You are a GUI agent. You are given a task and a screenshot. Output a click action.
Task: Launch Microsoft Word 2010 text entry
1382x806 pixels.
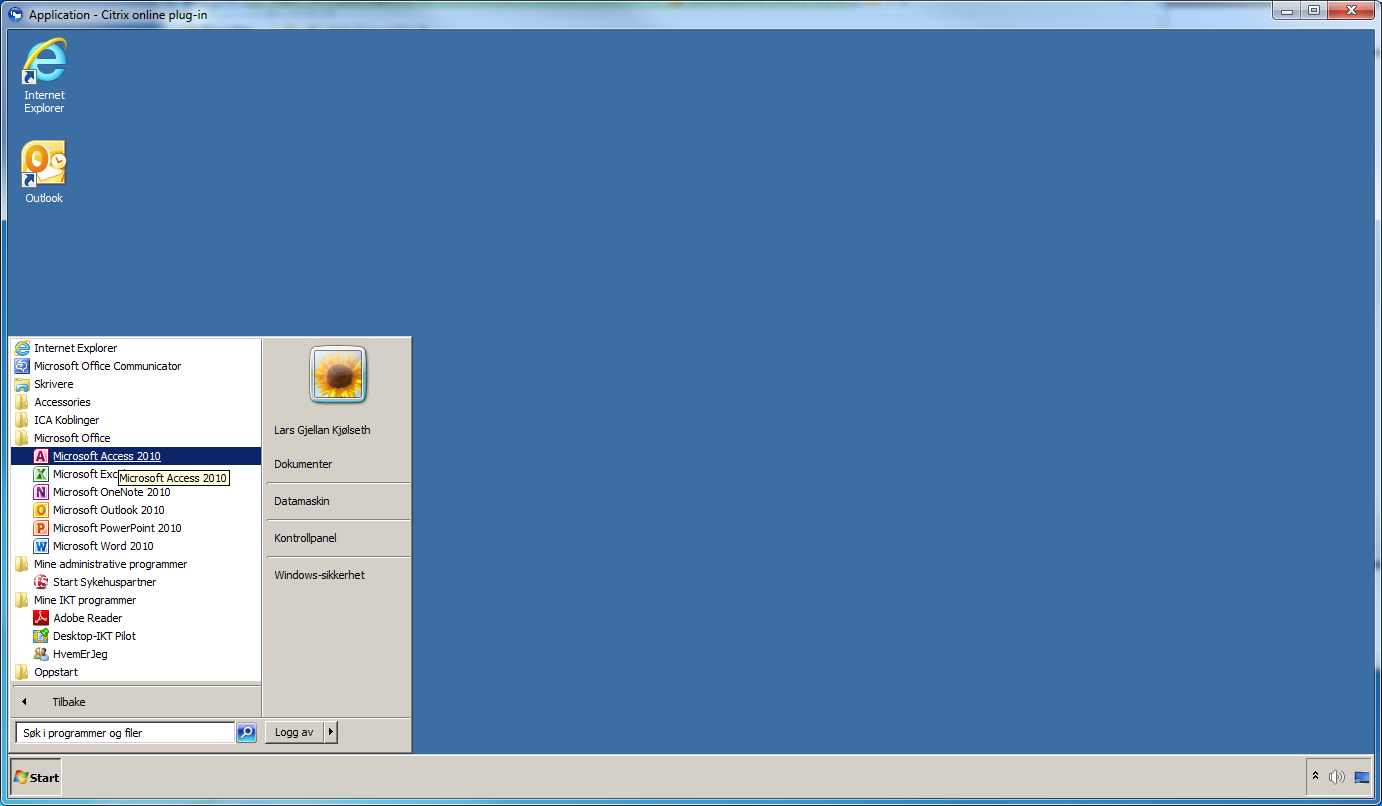click(103, 546)
